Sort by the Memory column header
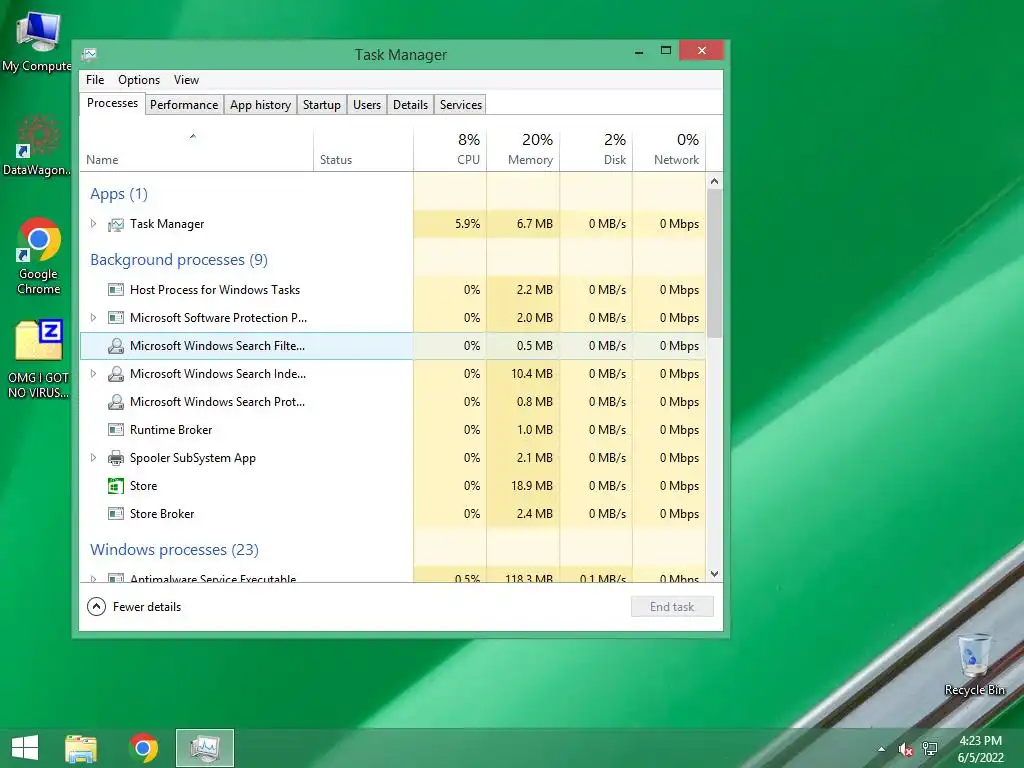The image size is (1024, 768). [523, 150]
